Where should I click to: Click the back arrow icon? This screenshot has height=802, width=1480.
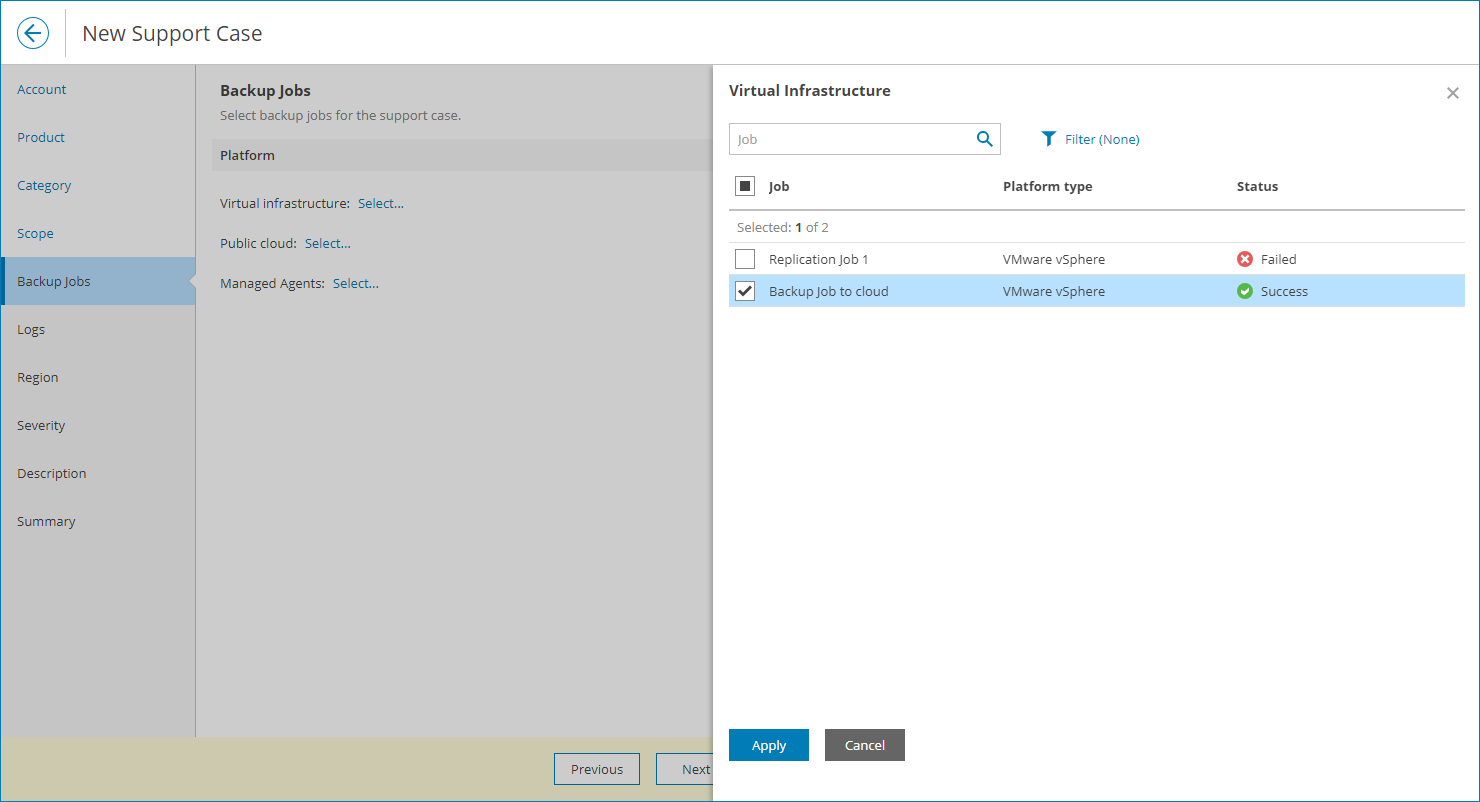[33, 33]
